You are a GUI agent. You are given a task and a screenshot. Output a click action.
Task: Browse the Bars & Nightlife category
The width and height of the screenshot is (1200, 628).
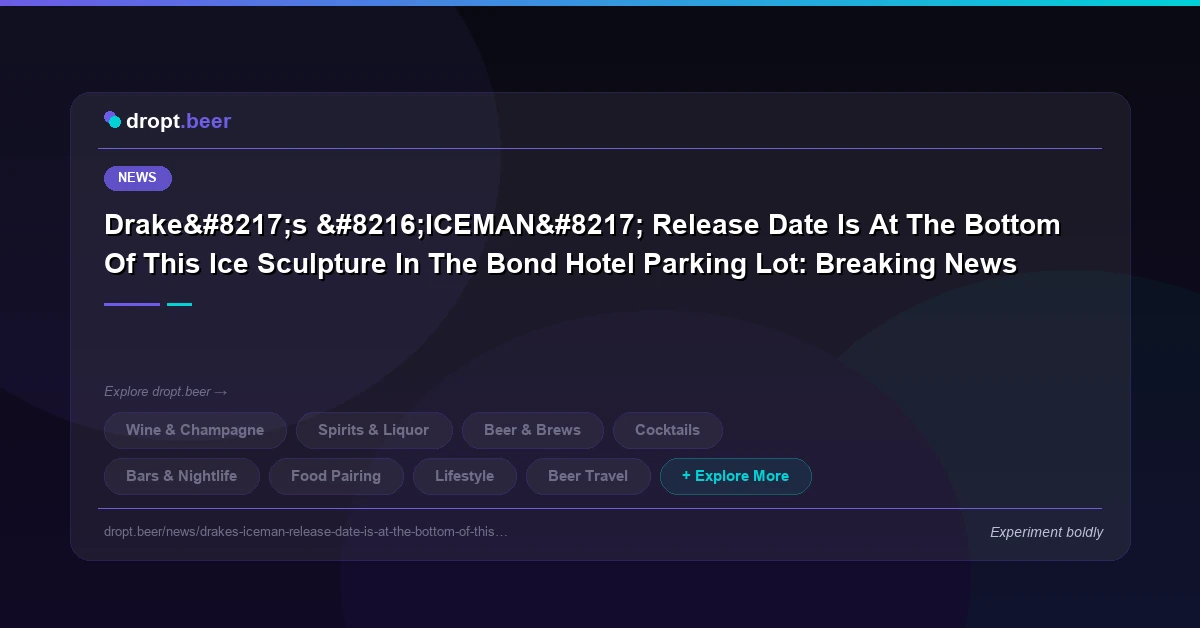coord(181,476)
